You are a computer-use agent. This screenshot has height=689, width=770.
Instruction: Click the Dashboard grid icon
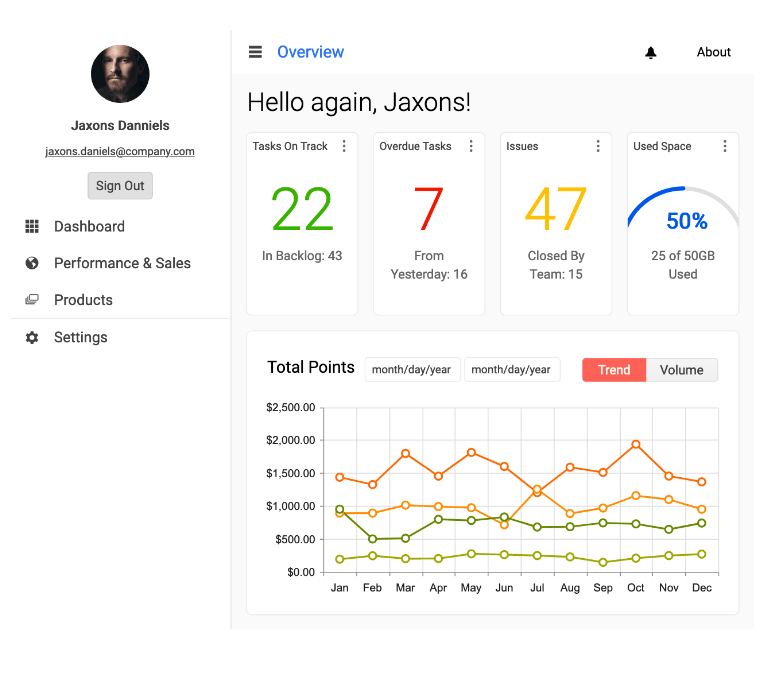[x=32, y=227]
